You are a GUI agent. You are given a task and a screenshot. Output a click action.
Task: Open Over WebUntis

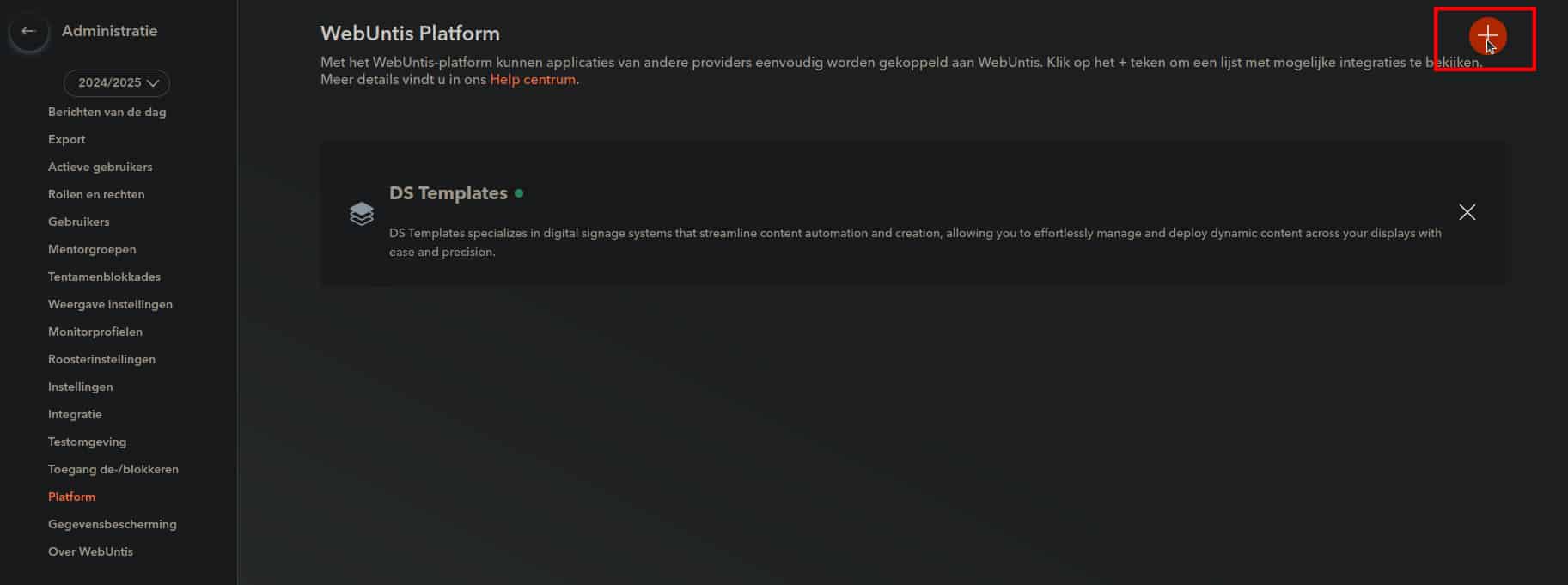(x=91, y=551)
